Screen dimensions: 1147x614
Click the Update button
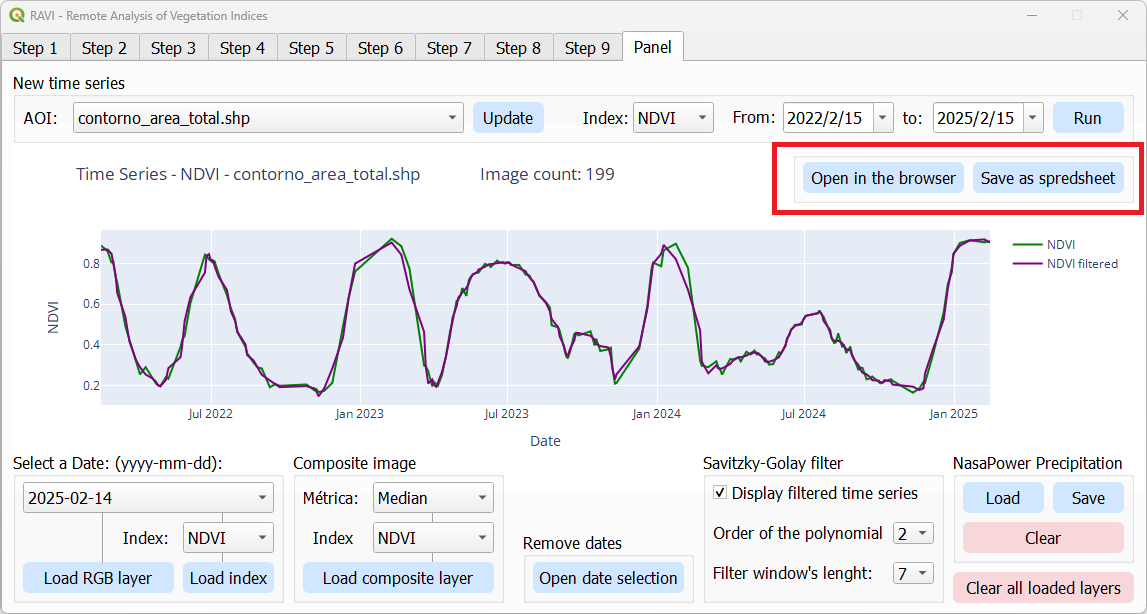(x=508, y=118)
